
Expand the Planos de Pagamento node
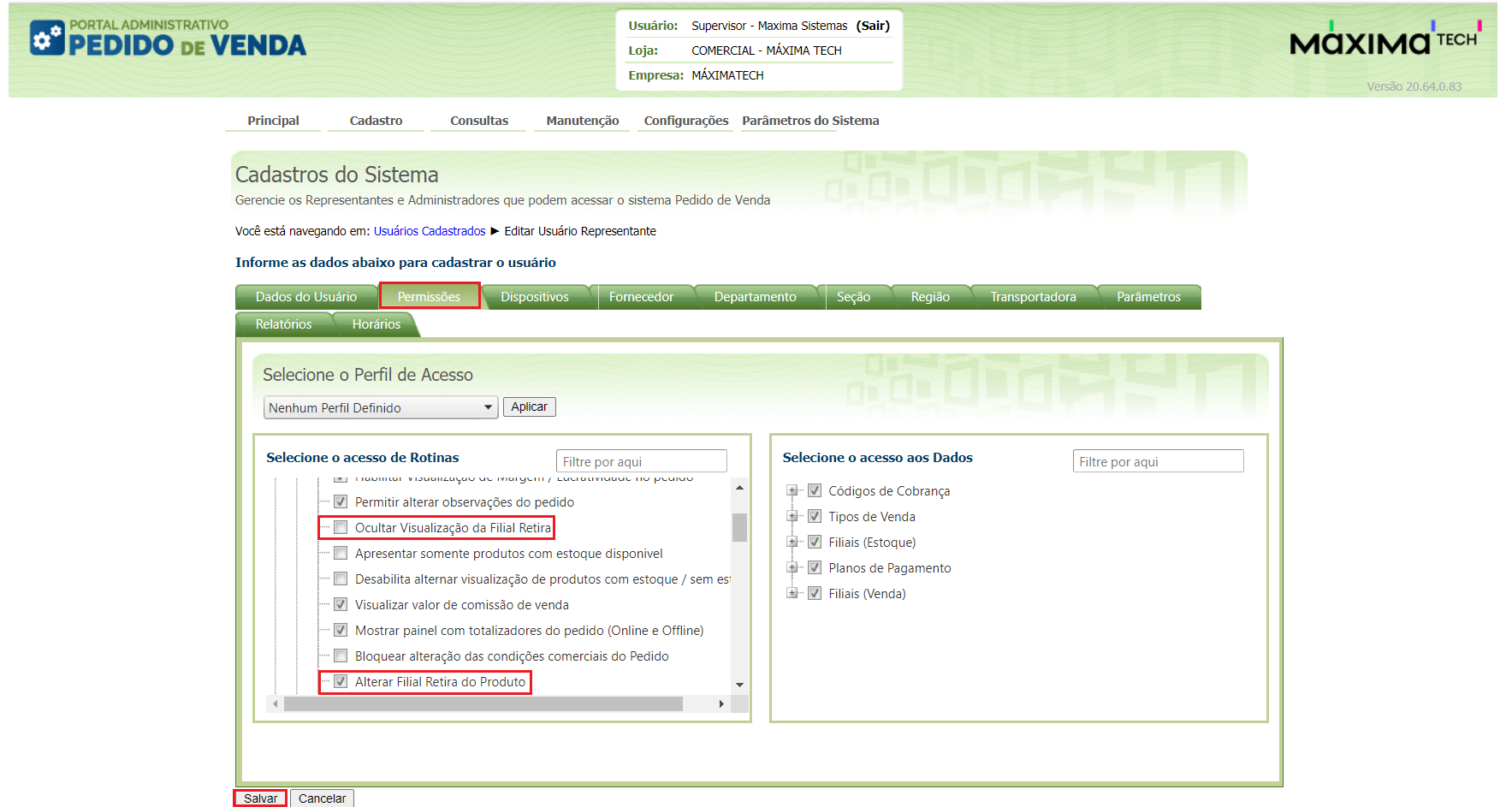pos(792,567)
